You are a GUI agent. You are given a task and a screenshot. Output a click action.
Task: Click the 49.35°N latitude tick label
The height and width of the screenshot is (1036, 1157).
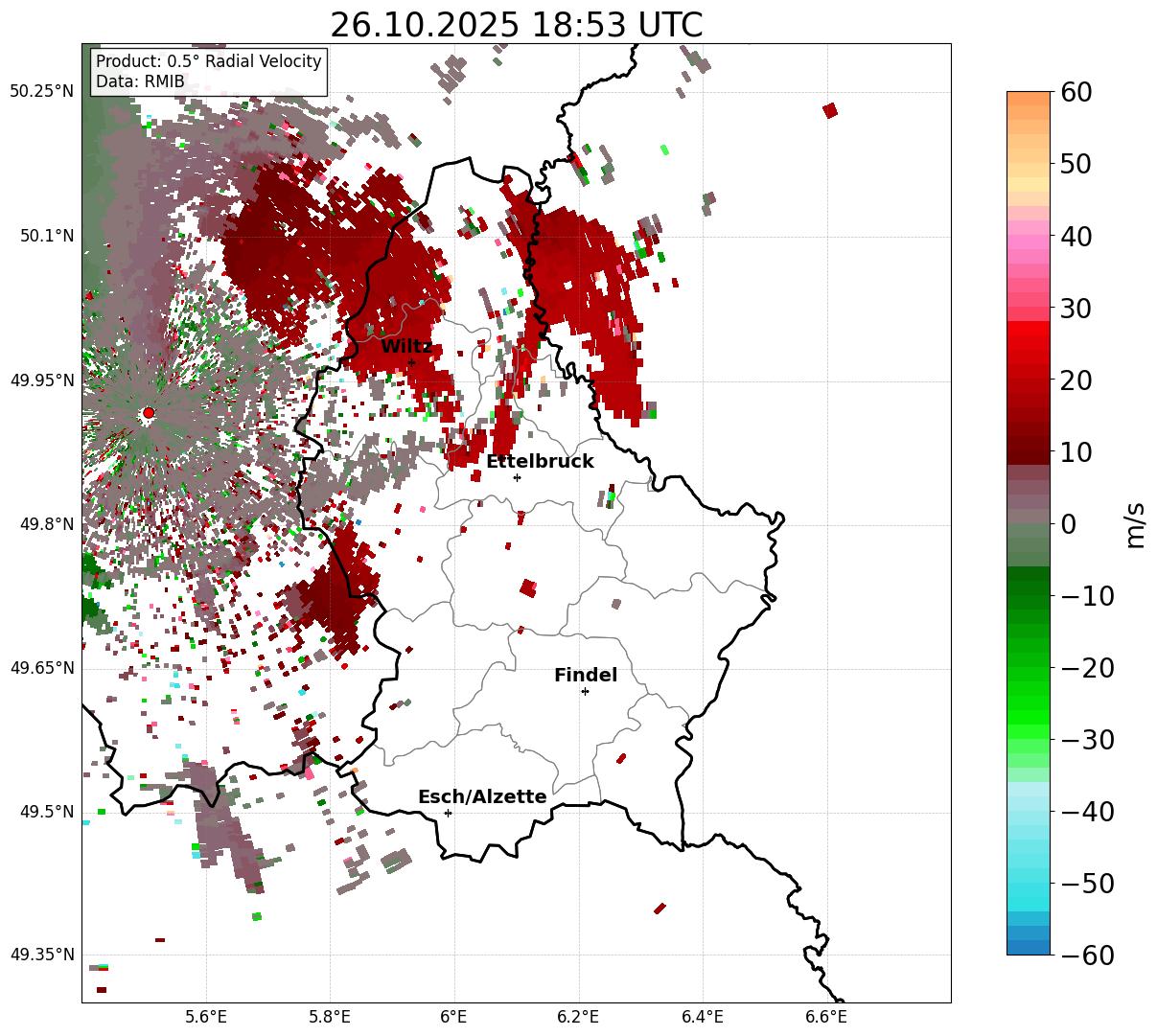point(41,955)
